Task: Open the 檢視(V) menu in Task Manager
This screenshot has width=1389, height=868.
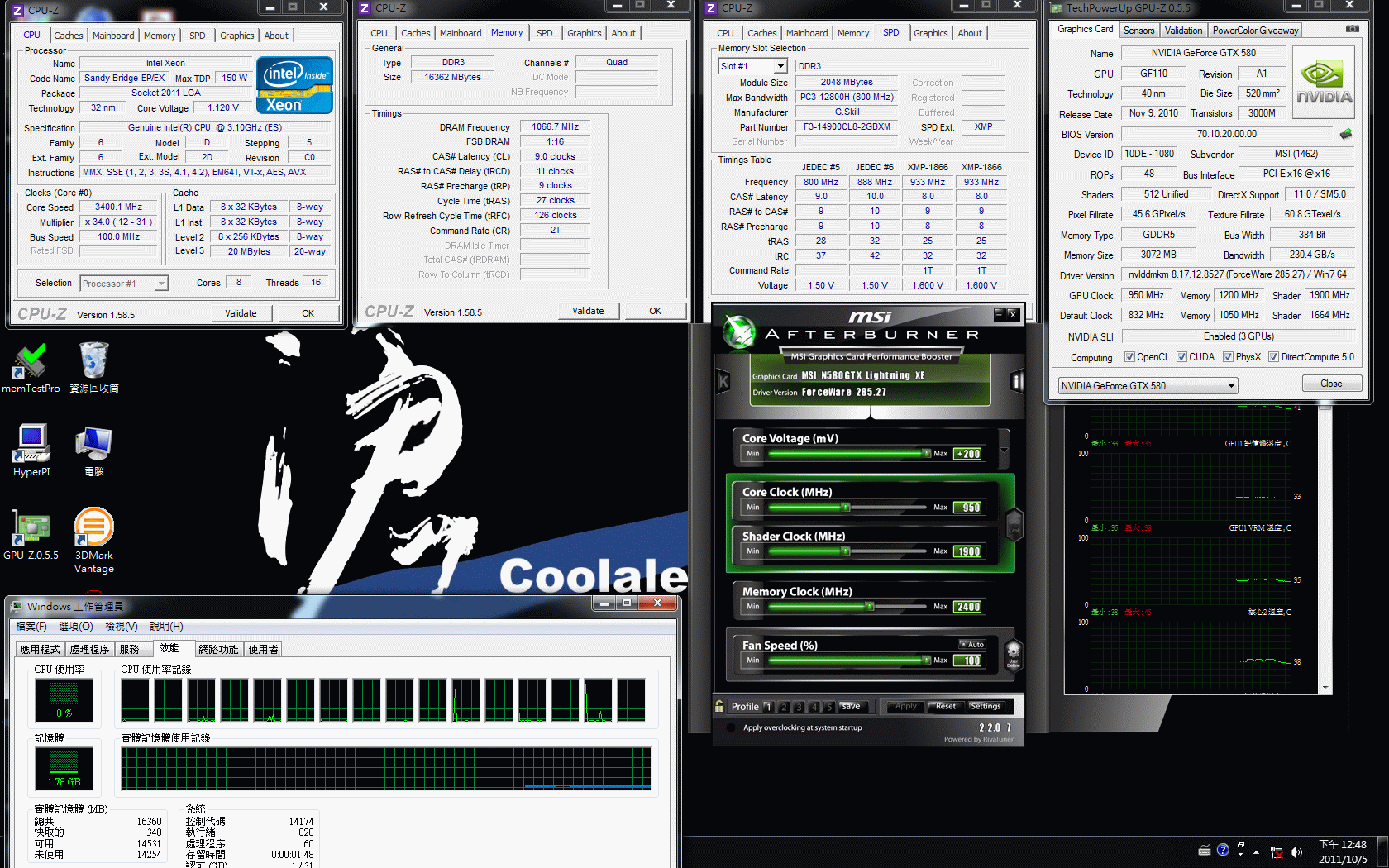Action: [121, 627]
